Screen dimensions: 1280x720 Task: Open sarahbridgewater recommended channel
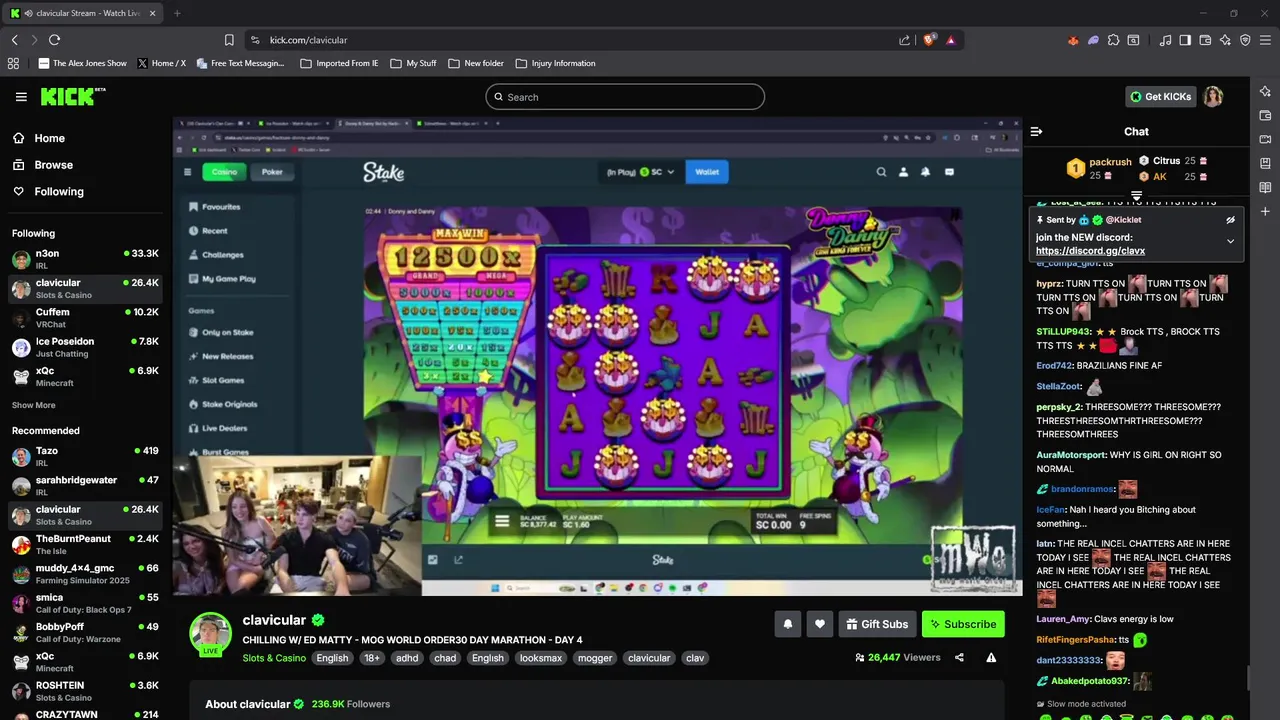click(85, 486)
